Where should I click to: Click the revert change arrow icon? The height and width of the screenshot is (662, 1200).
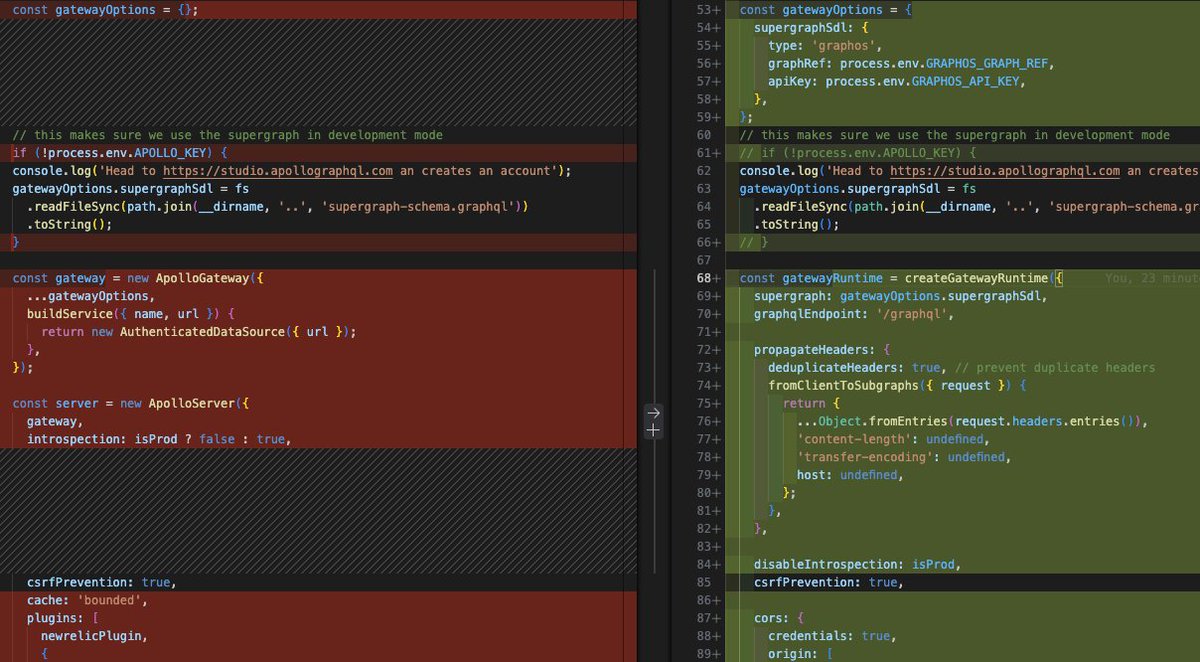(653, 412)
